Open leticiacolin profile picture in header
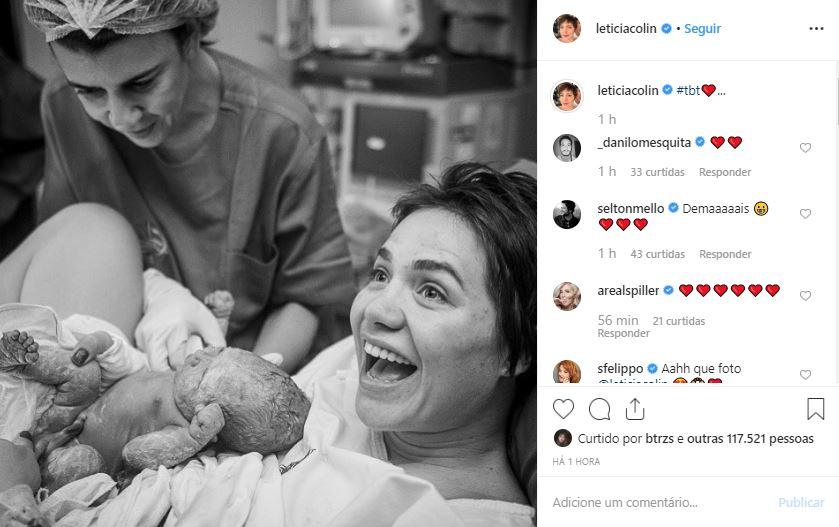The image size is (839, 527). [x=567, y=29]
